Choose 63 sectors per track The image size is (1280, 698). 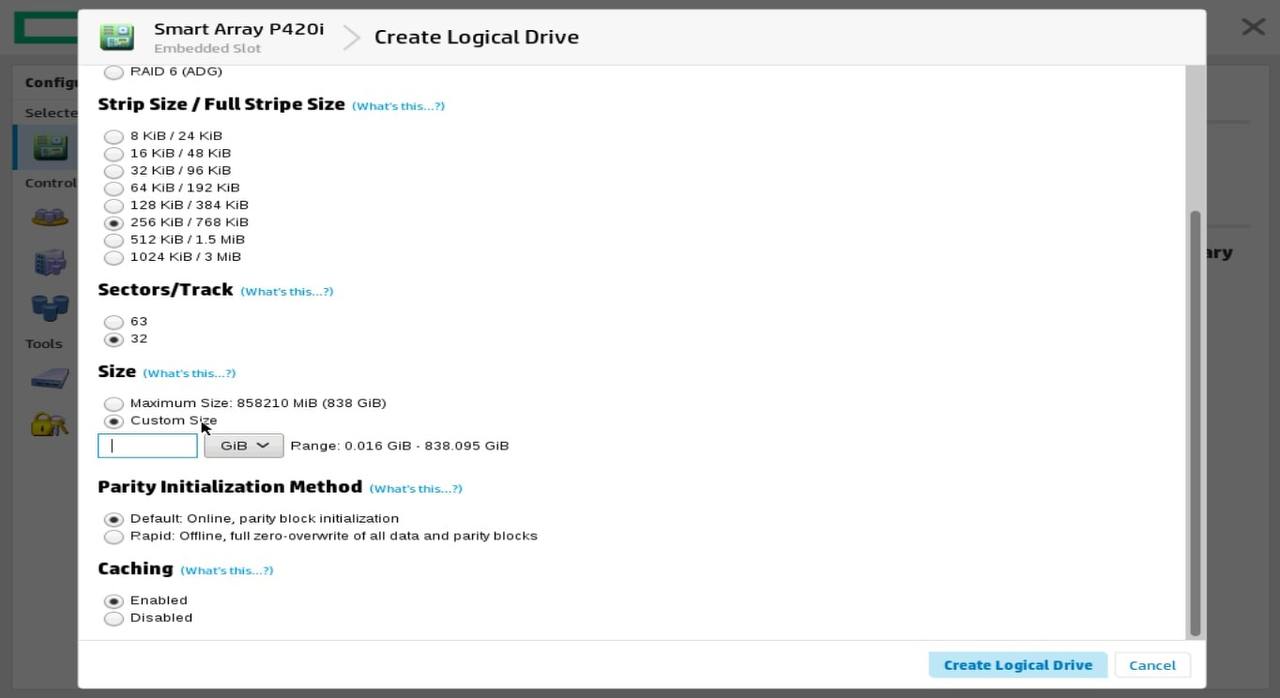(x=114, y=322)
